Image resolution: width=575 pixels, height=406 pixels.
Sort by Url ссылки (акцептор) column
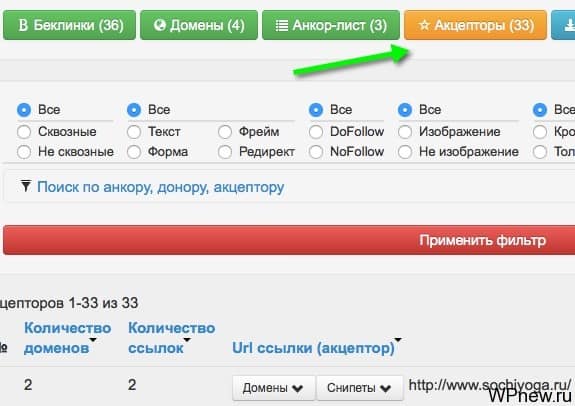point(314,348)
